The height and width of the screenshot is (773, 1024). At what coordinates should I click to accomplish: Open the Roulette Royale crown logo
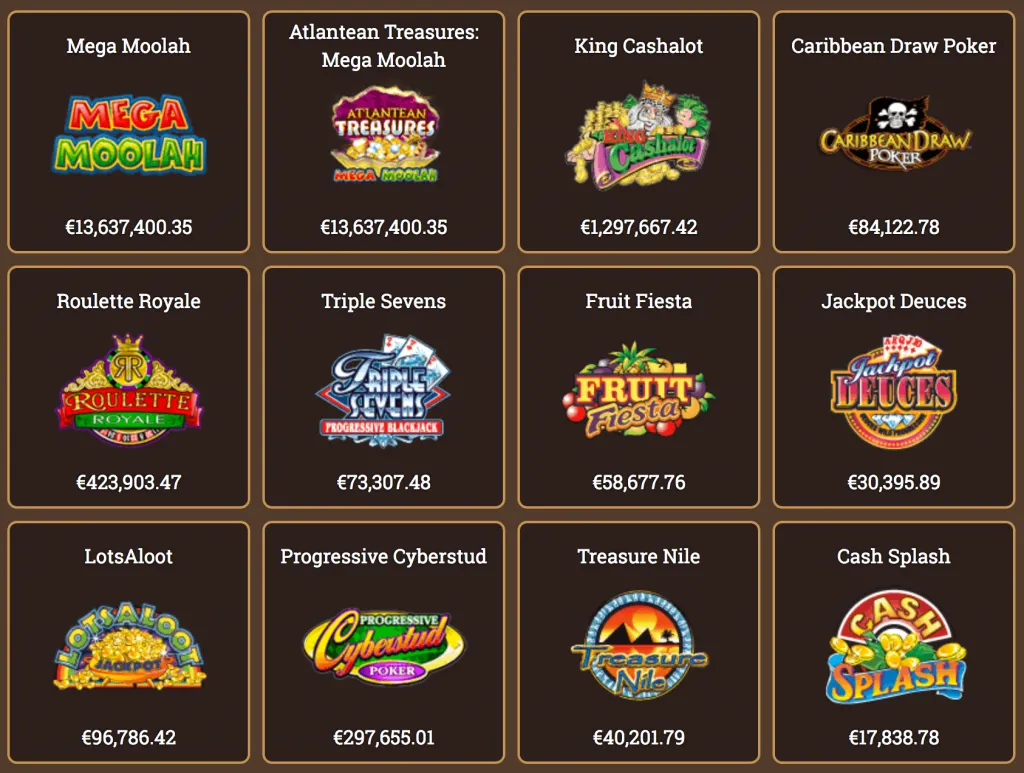(129, 390)
